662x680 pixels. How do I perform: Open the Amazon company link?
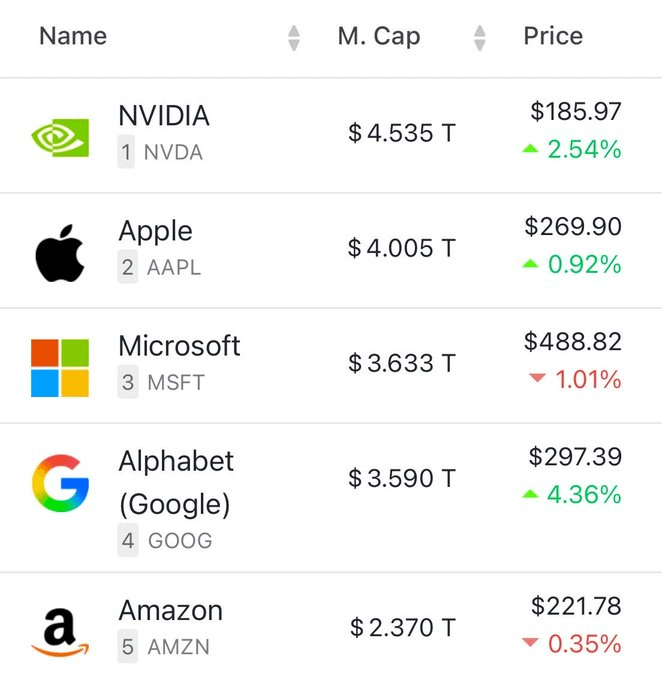point(170,611)
